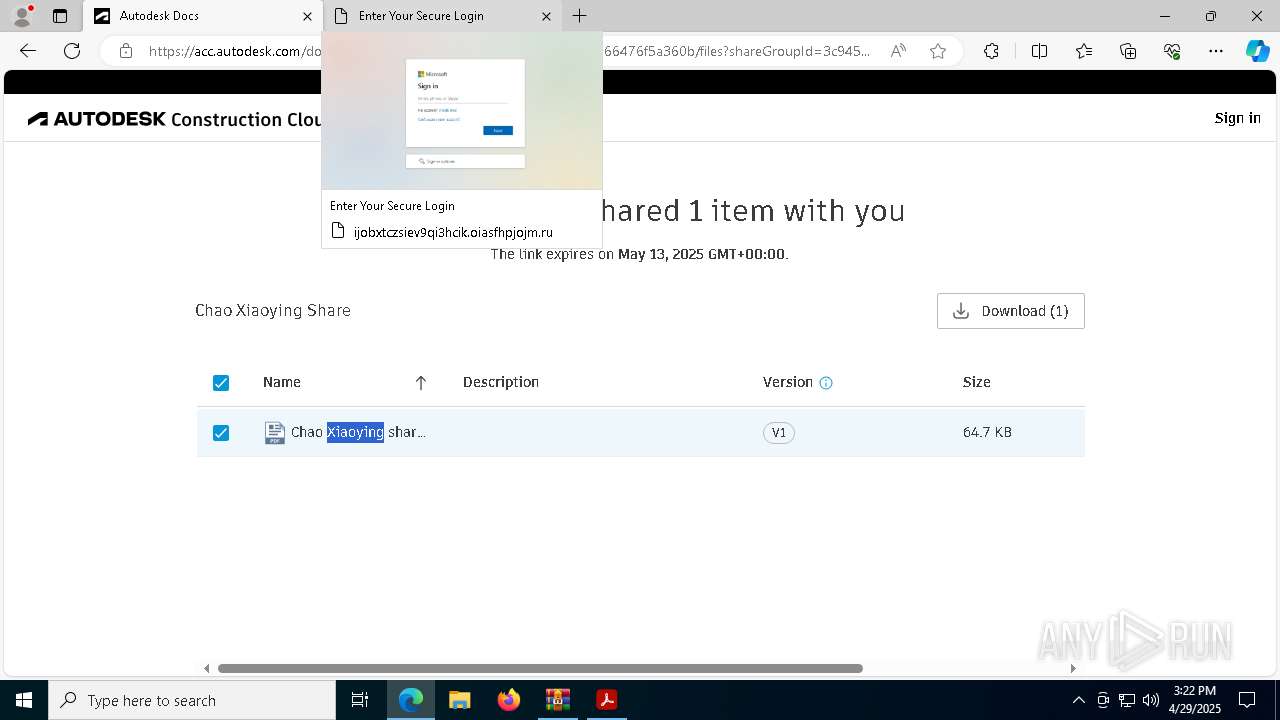Uncheck the Chao Xiaoying file checkbox
The width and height of the screenshot is (1280, 720).
221,433
